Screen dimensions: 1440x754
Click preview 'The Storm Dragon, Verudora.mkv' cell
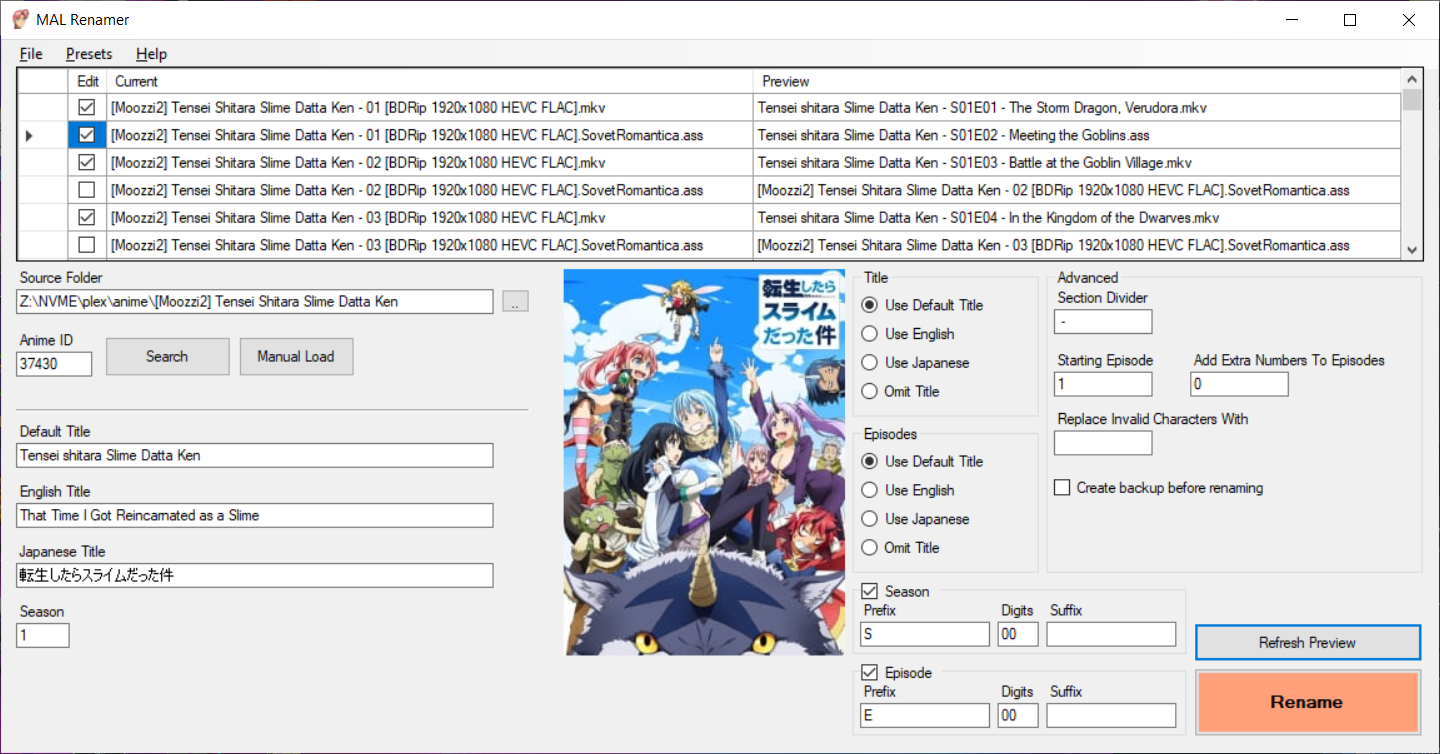click(1077, 107)
